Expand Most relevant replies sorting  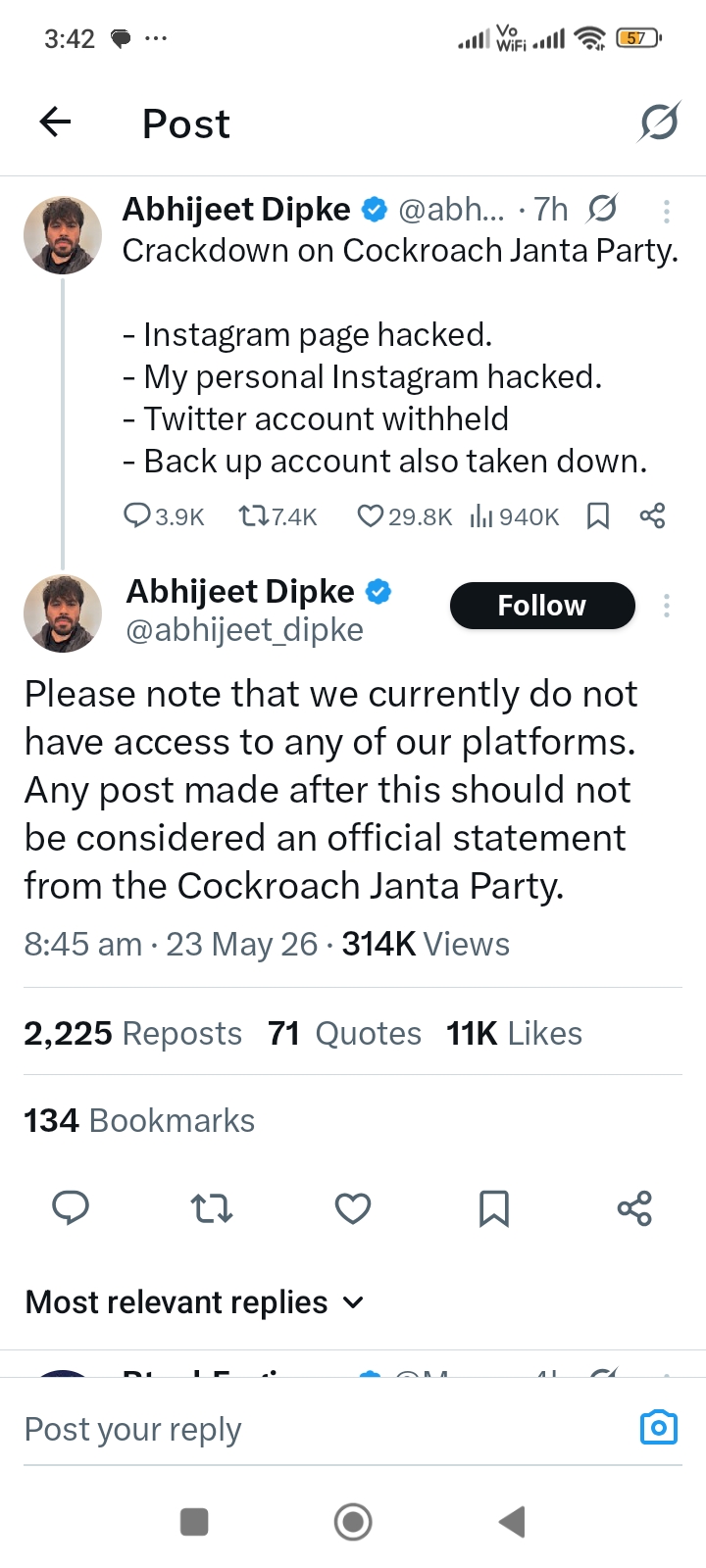pyautogui.click(x=195, y=1301)
